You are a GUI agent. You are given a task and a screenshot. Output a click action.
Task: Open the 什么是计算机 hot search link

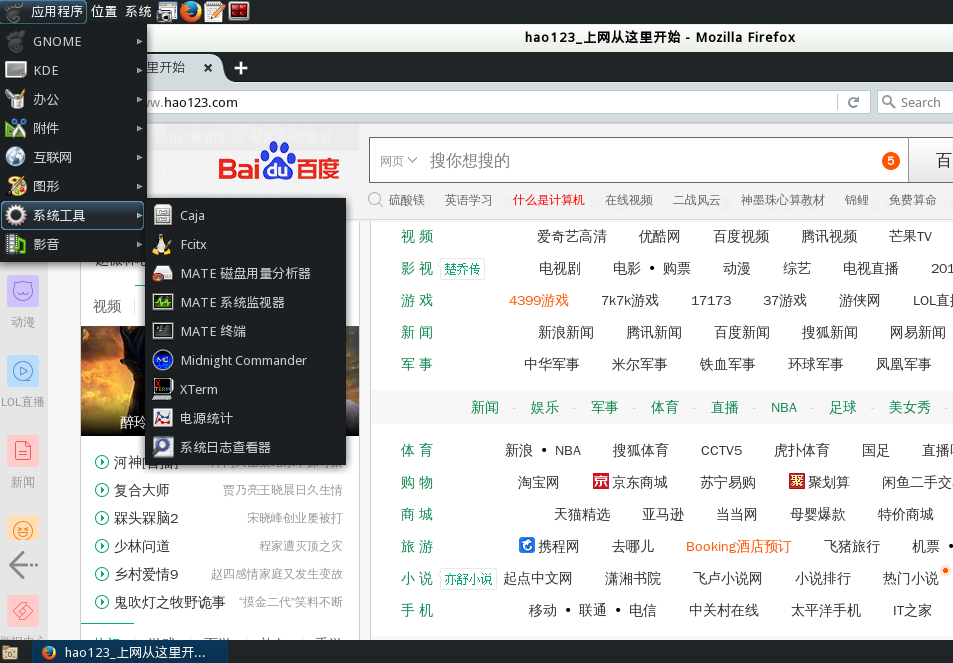tap(548, 200)
